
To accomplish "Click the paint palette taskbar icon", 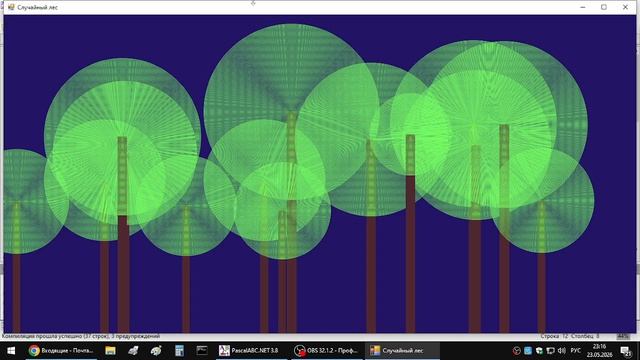I will [156, 351].
